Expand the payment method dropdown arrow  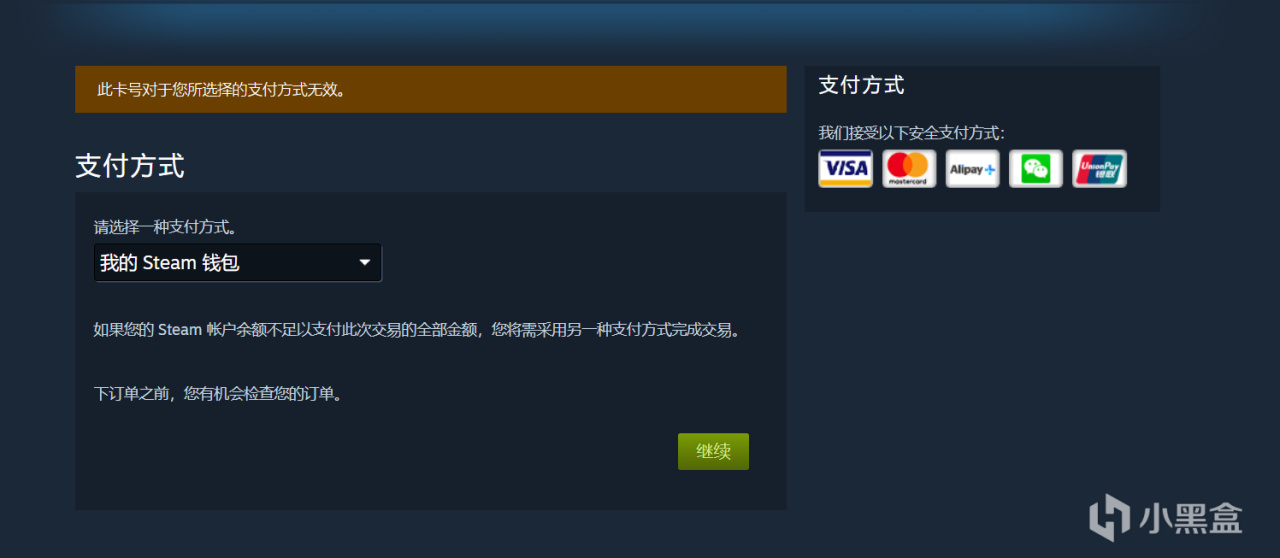pos(364,263)
